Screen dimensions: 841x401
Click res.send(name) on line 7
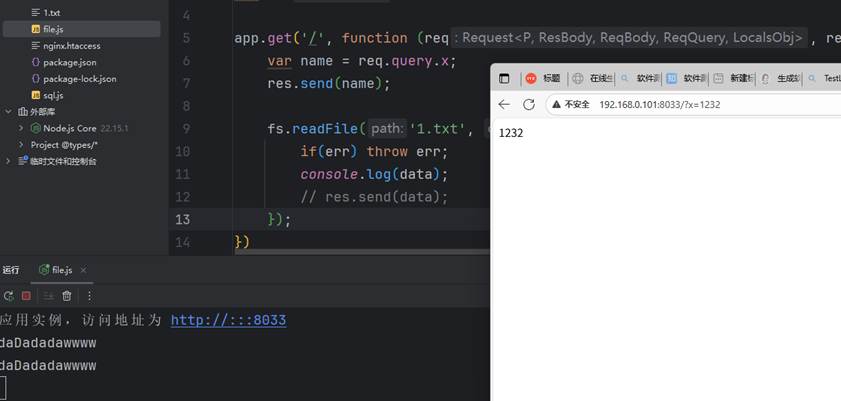[329, 84]
